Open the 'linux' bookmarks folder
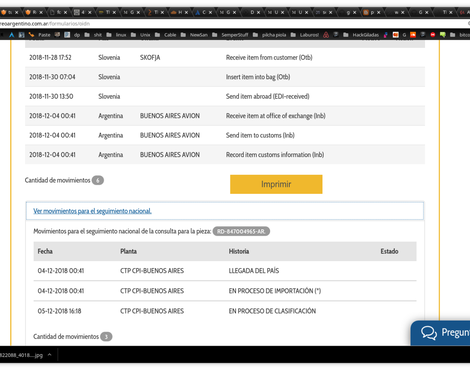The height and width of the screenshot is (370, 470). pyautogui.click(x=116, y=35)
